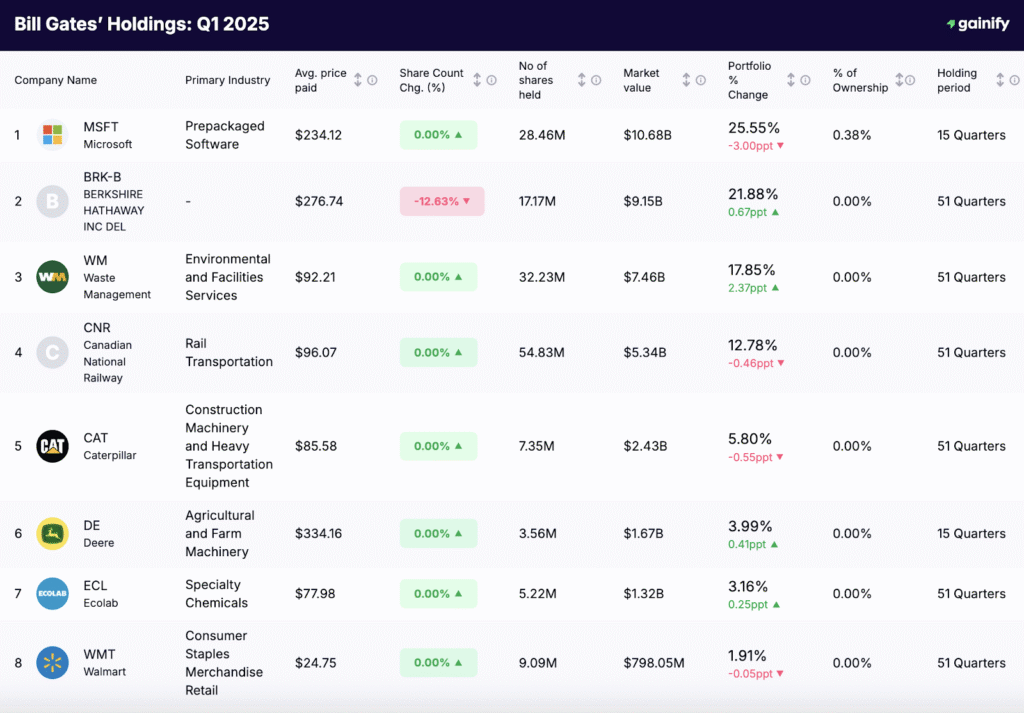Sort by No of shares held arrows
Viewport: 1024px width, 713px height.
click(x=582, y=80)
